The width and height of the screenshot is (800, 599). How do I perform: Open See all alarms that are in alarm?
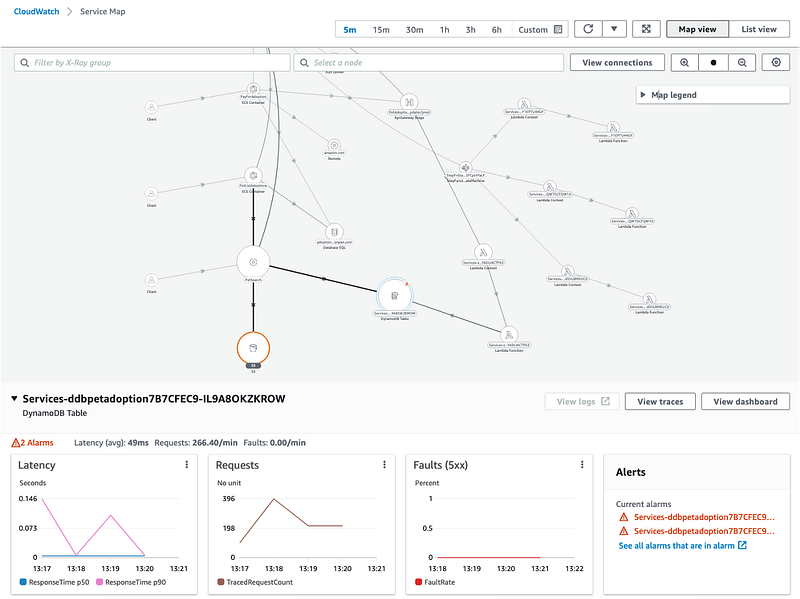(x=682, y=545)
